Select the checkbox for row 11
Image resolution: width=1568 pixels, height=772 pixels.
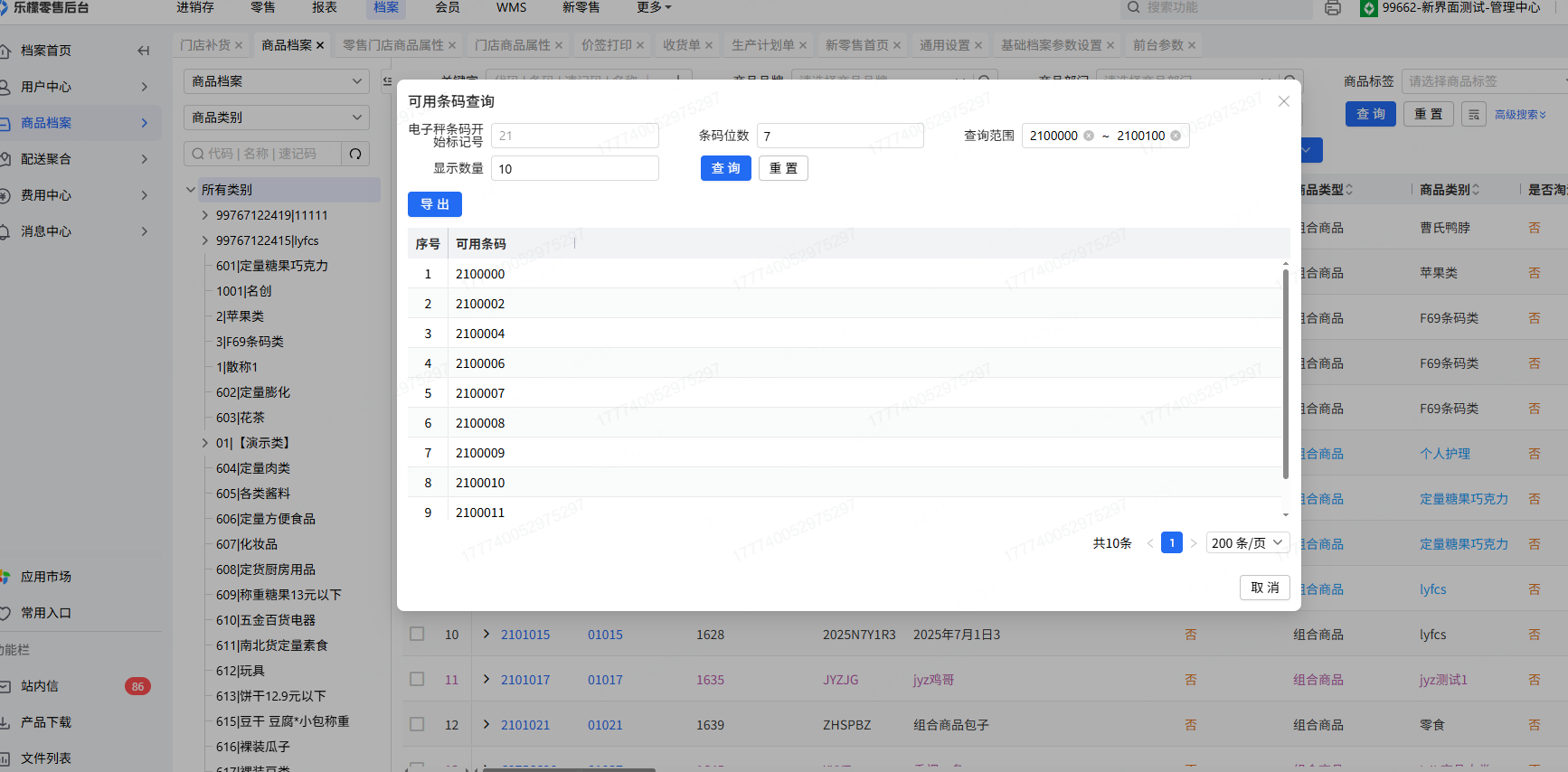417,679
